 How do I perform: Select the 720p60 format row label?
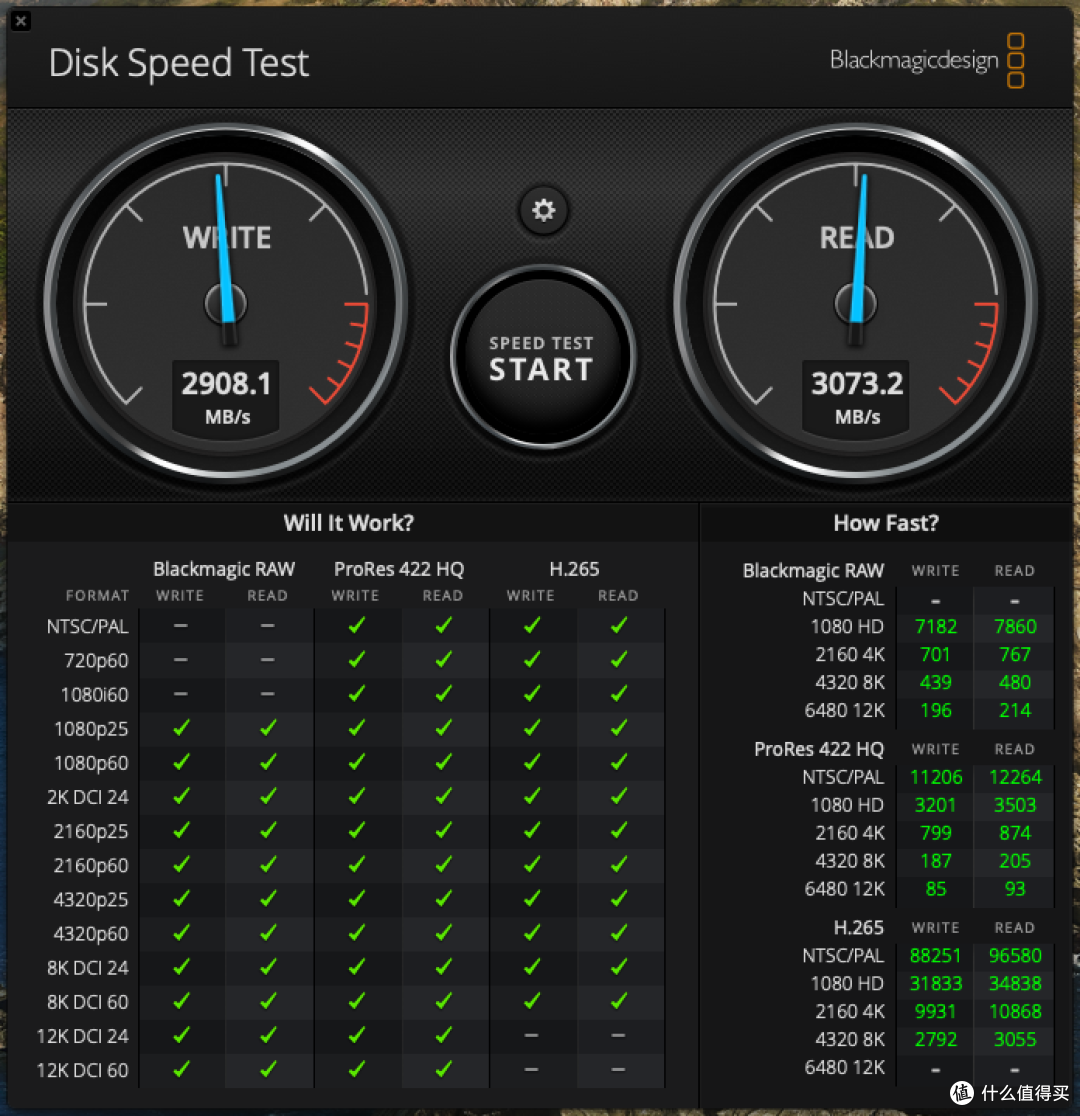pyautogui.click(x=96, y=660)
